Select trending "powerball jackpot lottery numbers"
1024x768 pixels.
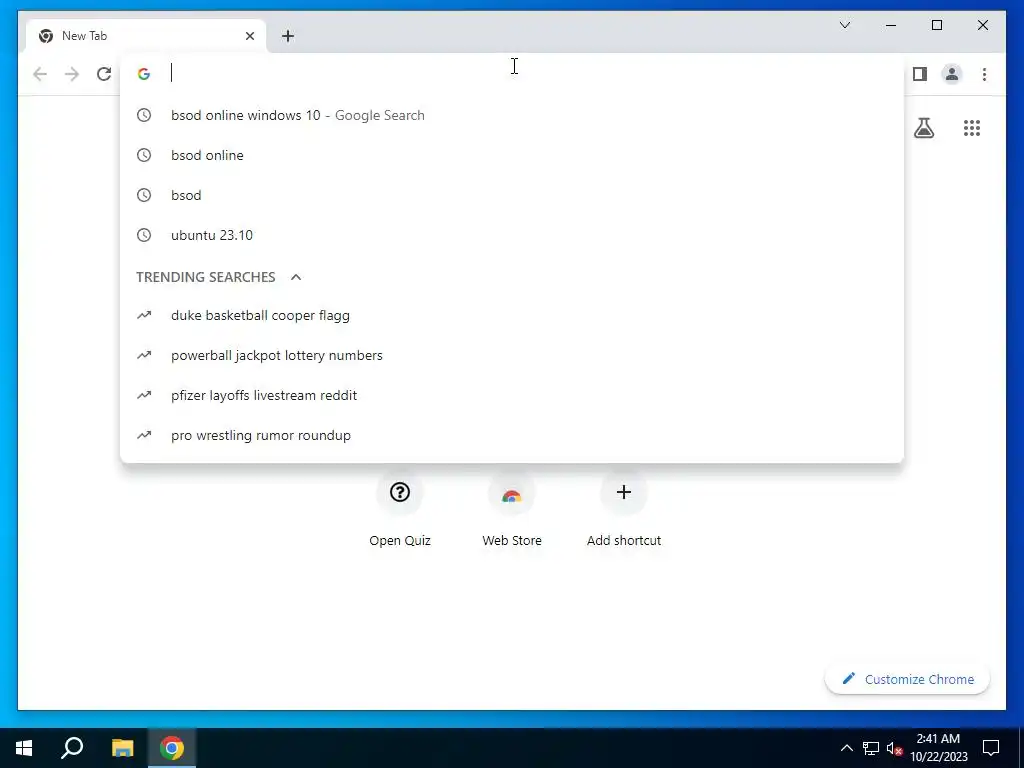tap(512, 355)
